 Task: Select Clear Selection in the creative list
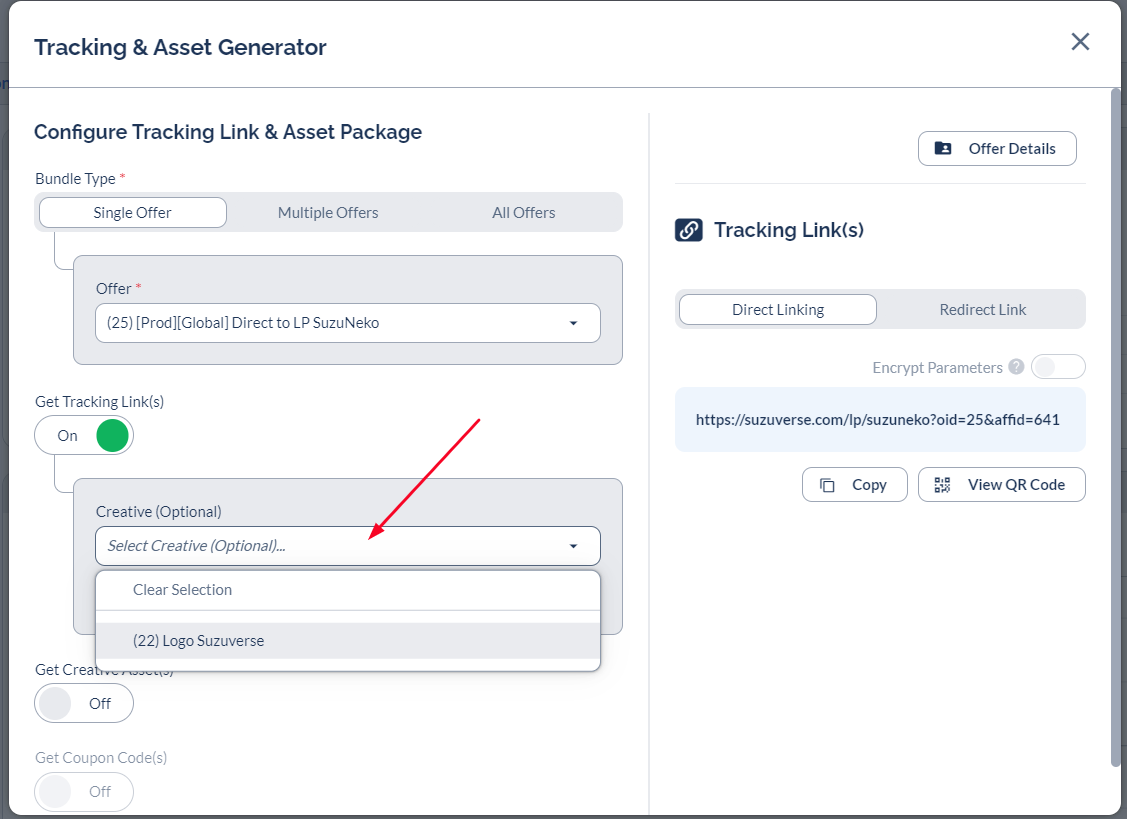click(x=347, y=590)
